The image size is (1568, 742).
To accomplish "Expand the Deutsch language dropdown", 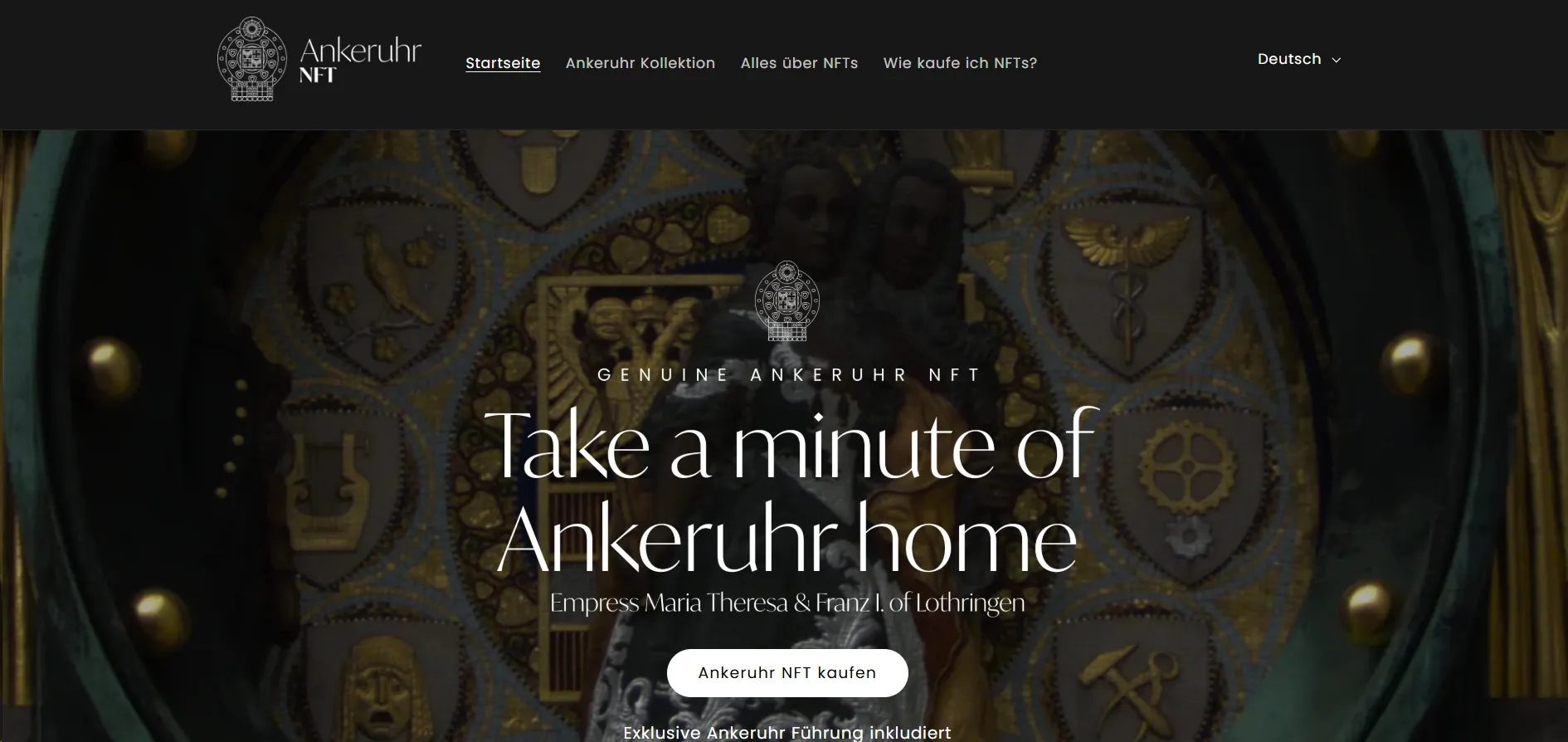I will coord(1299,59).
